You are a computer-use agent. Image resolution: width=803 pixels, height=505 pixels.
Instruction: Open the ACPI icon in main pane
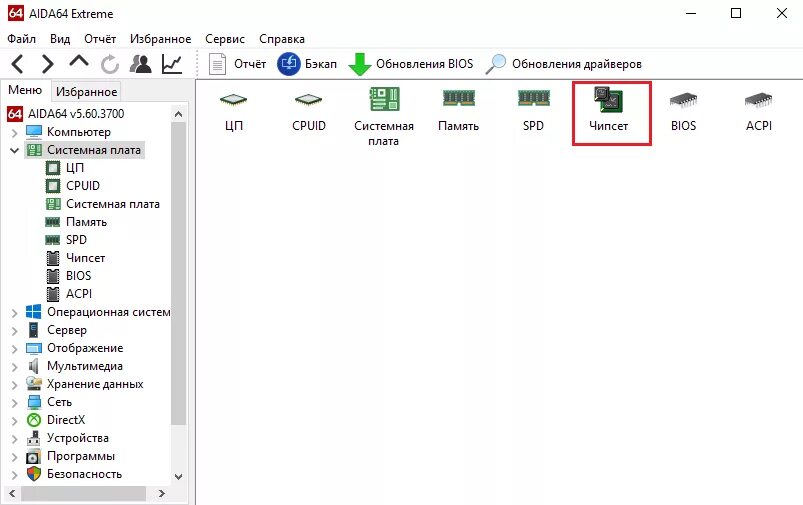point(758,112)
